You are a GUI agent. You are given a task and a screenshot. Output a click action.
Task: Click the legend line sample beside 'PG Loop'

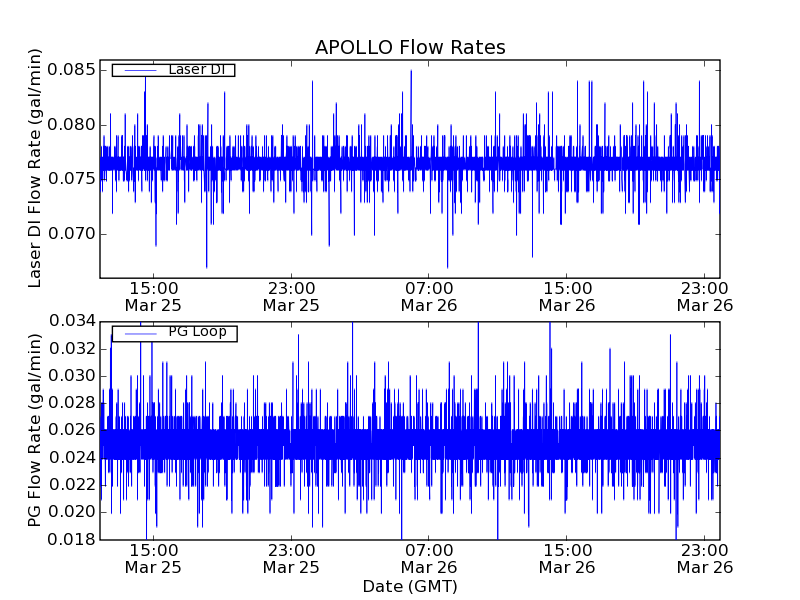click(140, 334)
